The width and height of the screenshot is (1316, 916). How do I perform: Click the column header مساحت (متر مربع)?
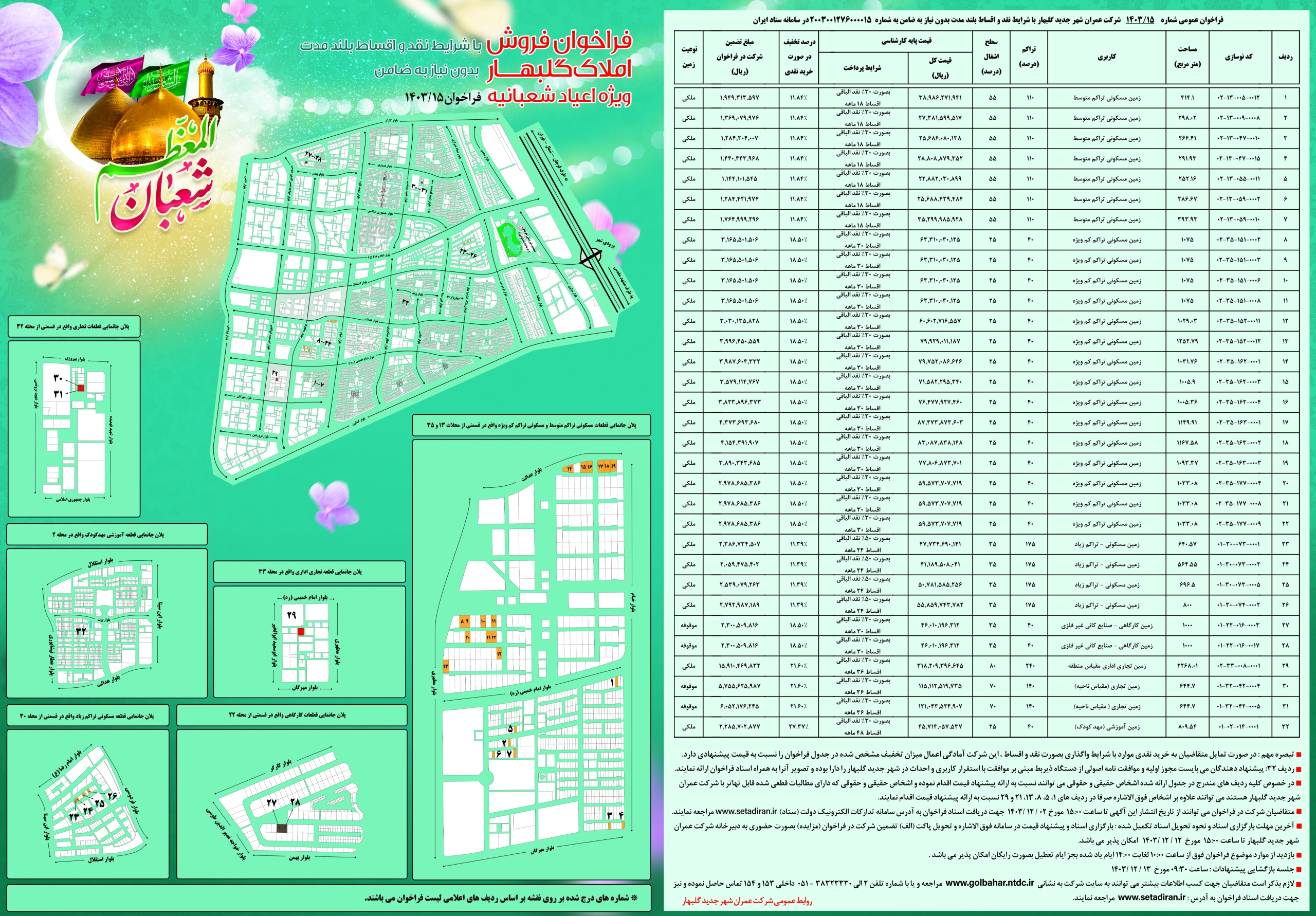[1187, 57]
